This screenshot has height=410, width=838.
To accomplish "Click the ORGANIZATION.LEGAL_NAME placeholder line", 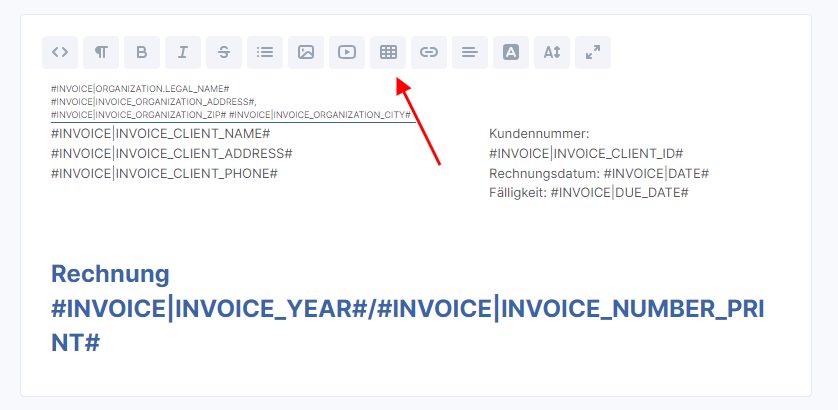I will tap(140, 89).
